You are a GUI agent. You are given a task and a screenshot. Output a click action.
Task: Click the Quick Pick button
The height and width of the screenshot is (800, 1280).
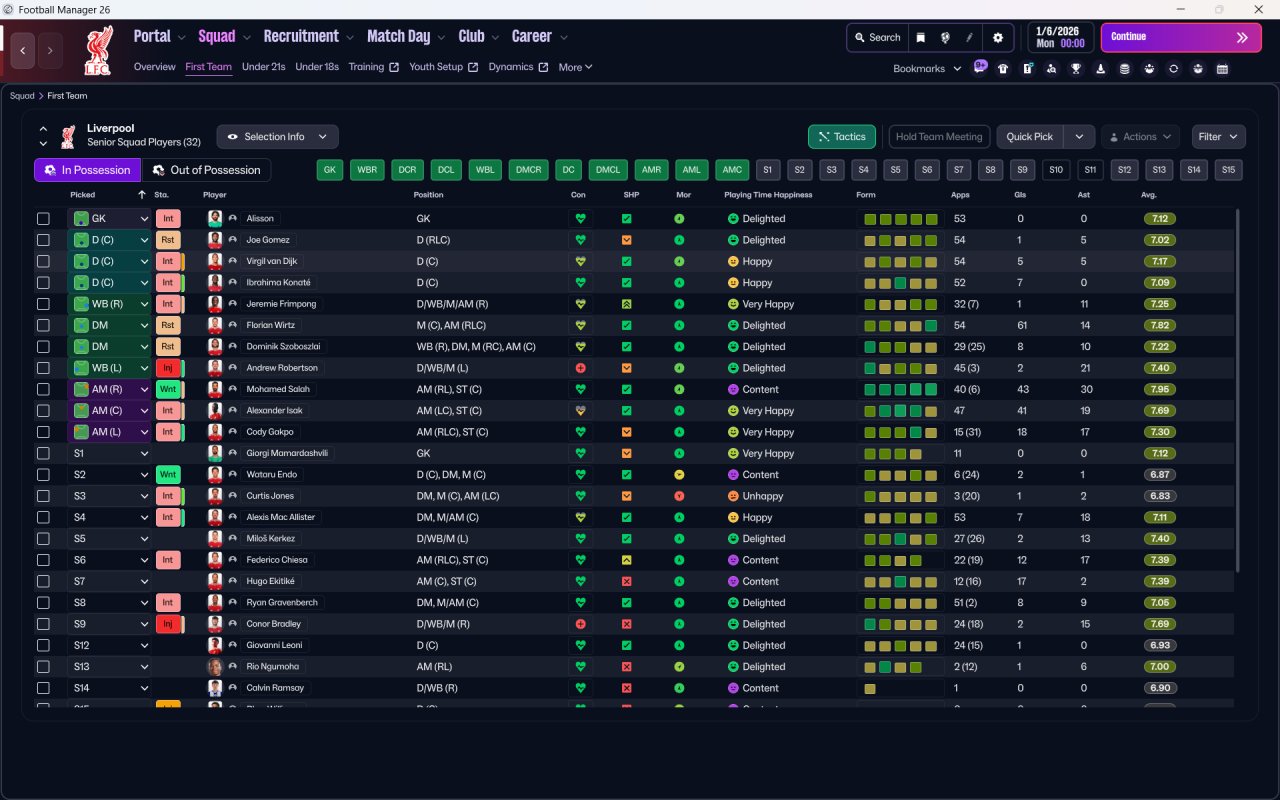(x=1030, y=137)
